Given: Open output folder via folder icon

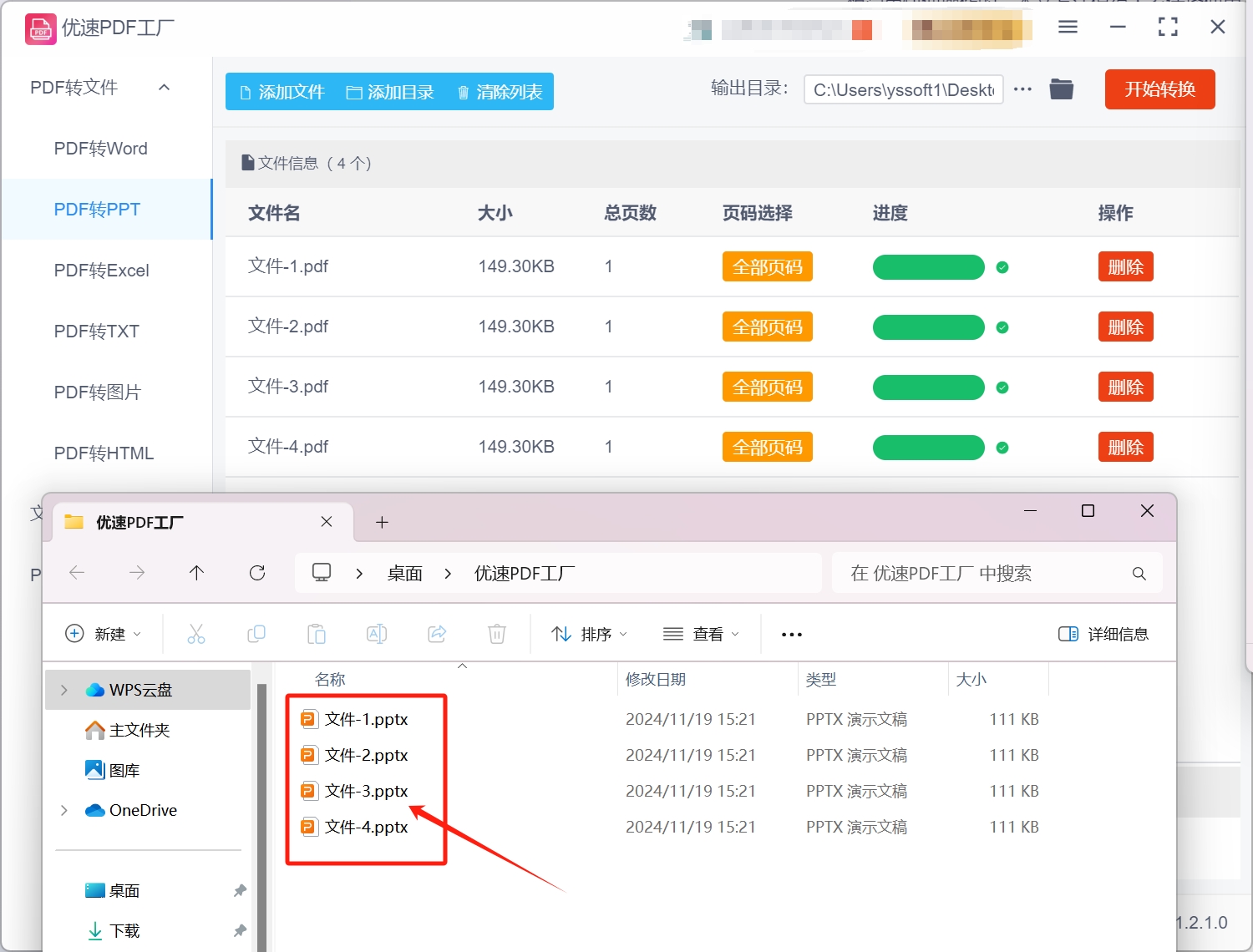Looking at the screenshot, I should [1062, 89].
